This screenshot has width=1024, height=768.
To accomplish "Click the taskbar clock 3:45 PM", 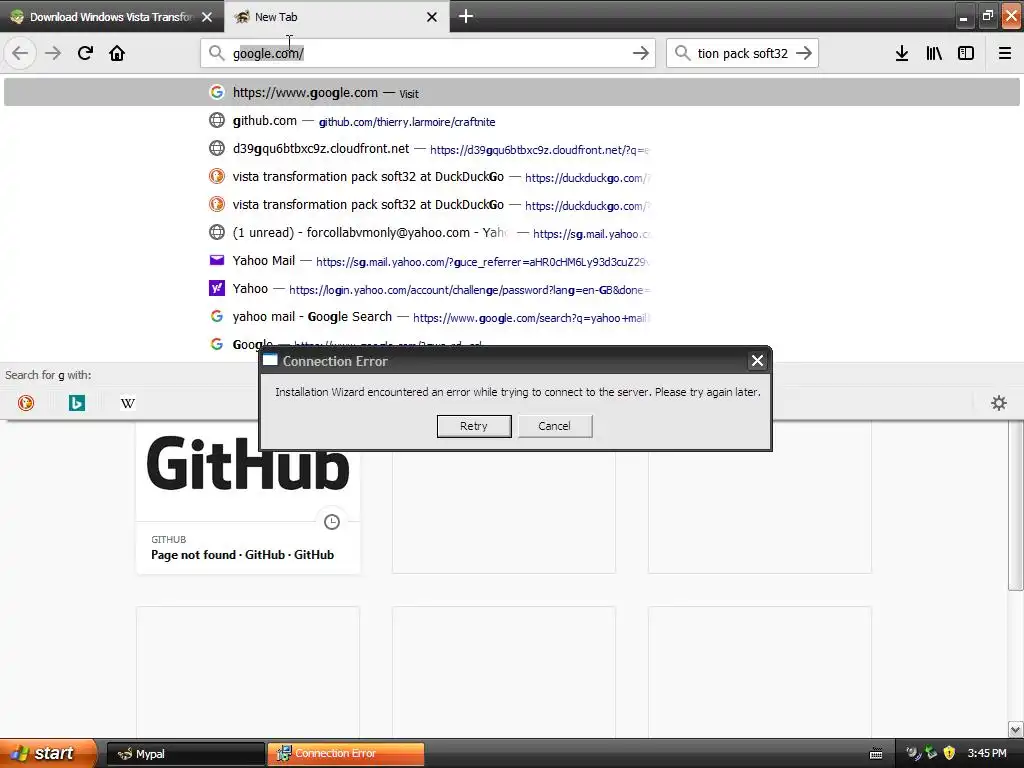I will coord(986,753).
